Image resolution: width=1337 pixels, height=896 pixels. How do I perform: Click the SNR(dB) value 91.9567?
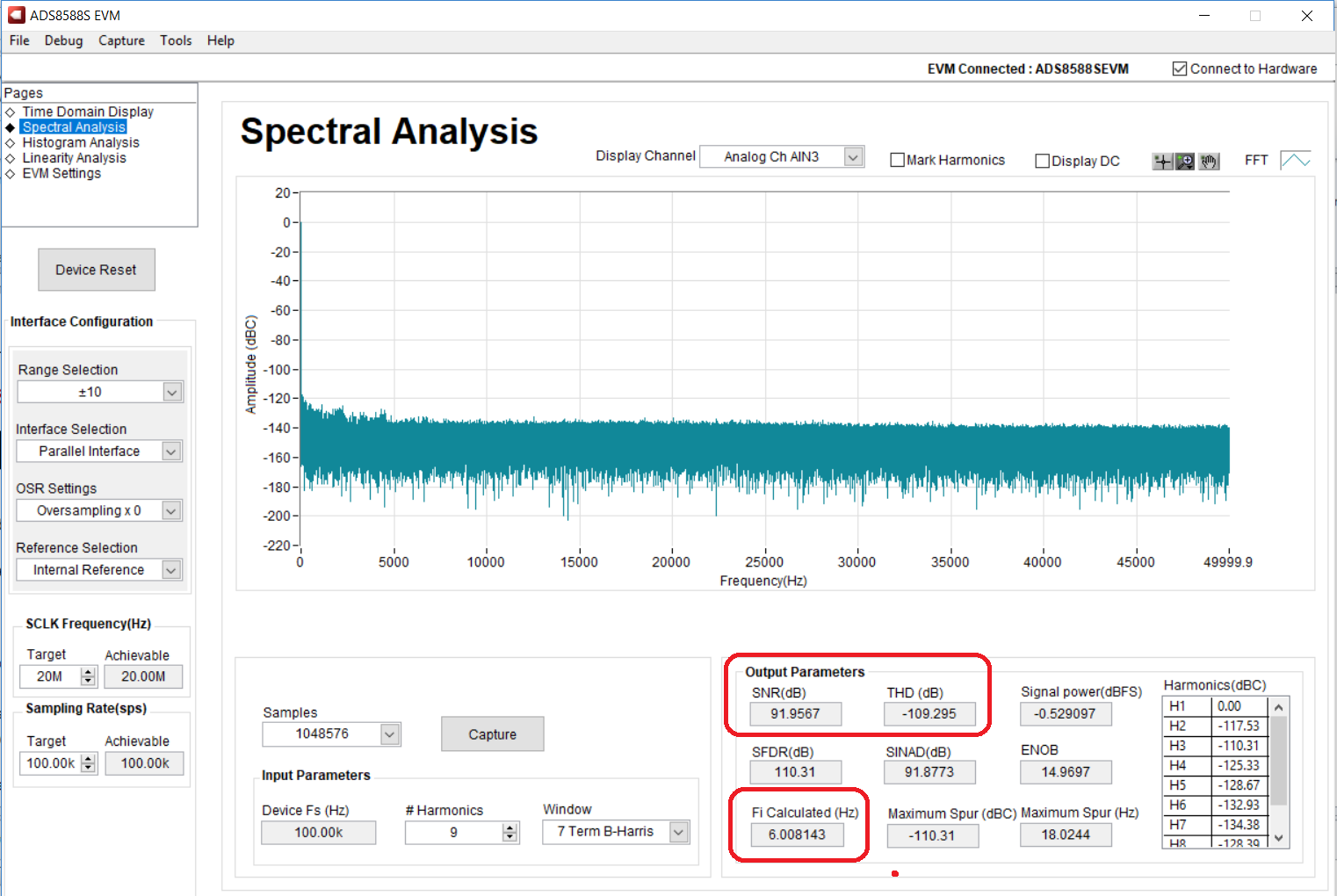(795, 713)
